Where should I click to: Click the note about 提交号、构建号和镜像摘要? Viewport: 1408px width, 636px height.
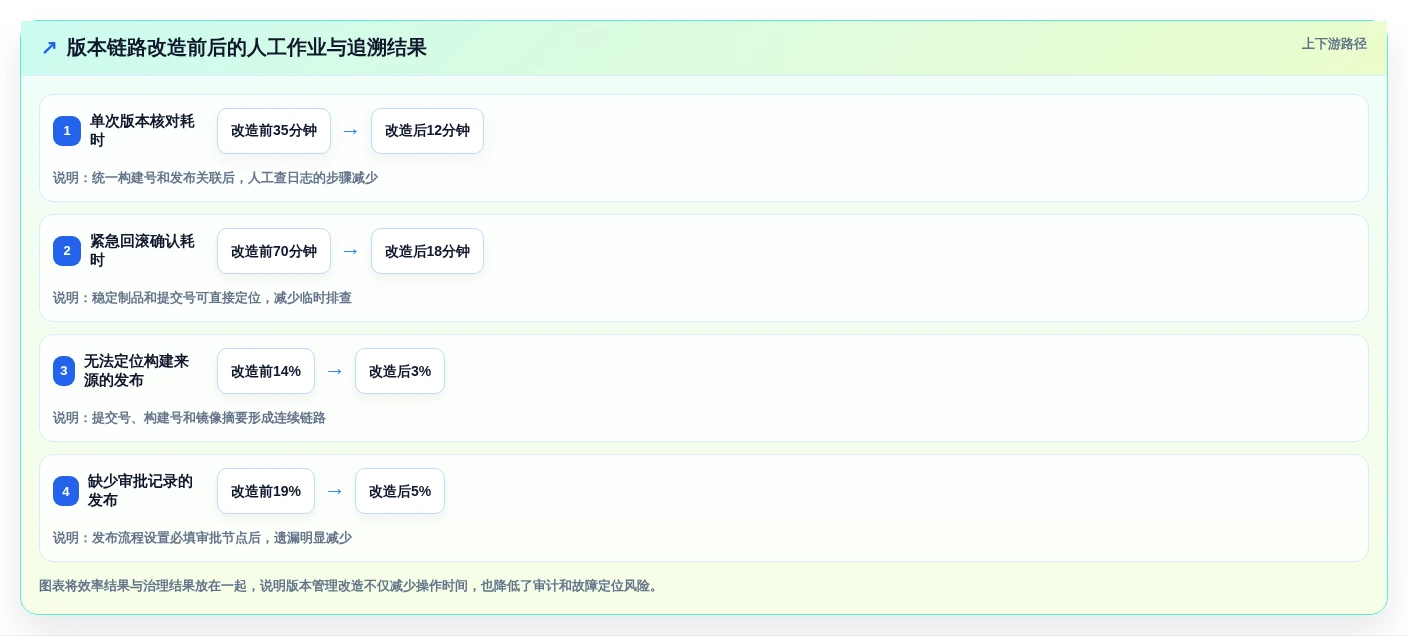(x=189, y=418)
